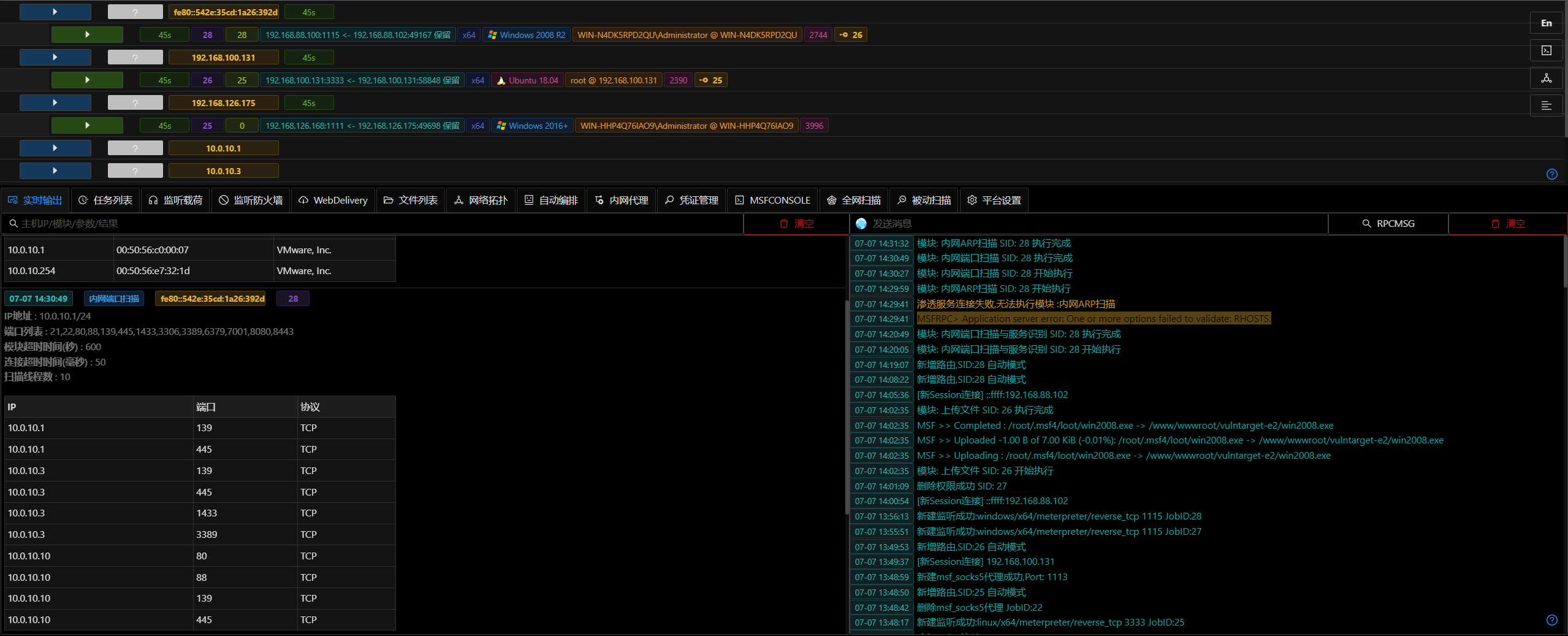The image size is (1568, 636).
Task: Switch language with the En button
Action: 1547,23
